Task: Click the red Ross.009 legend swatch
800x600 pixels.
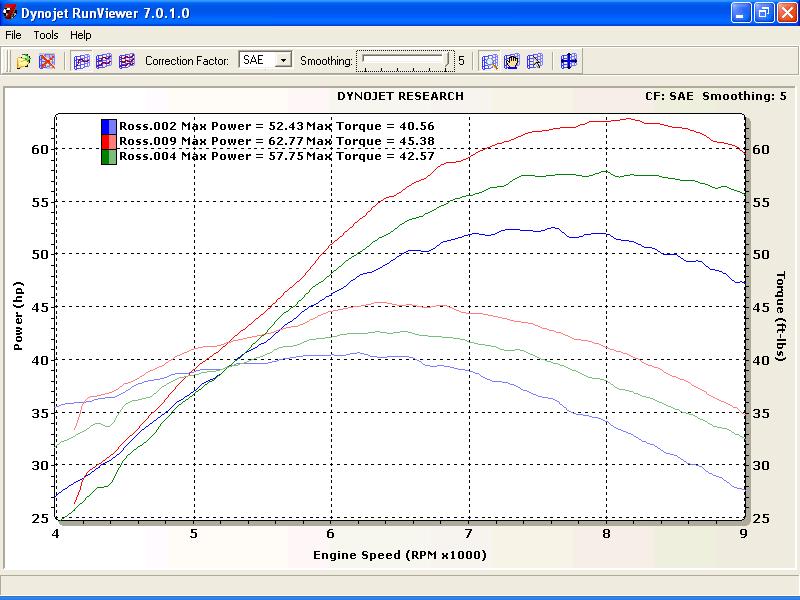Action: [109, 142]
